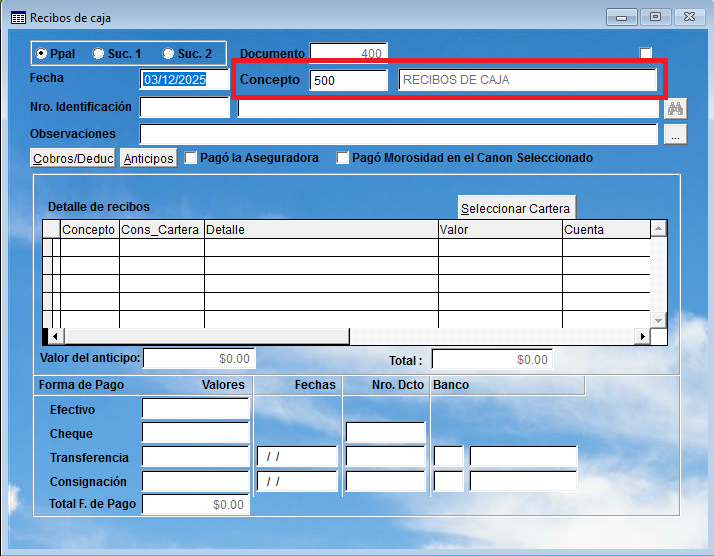Select the Ppal radio button
714x556 pixels.
pos(41,54)
